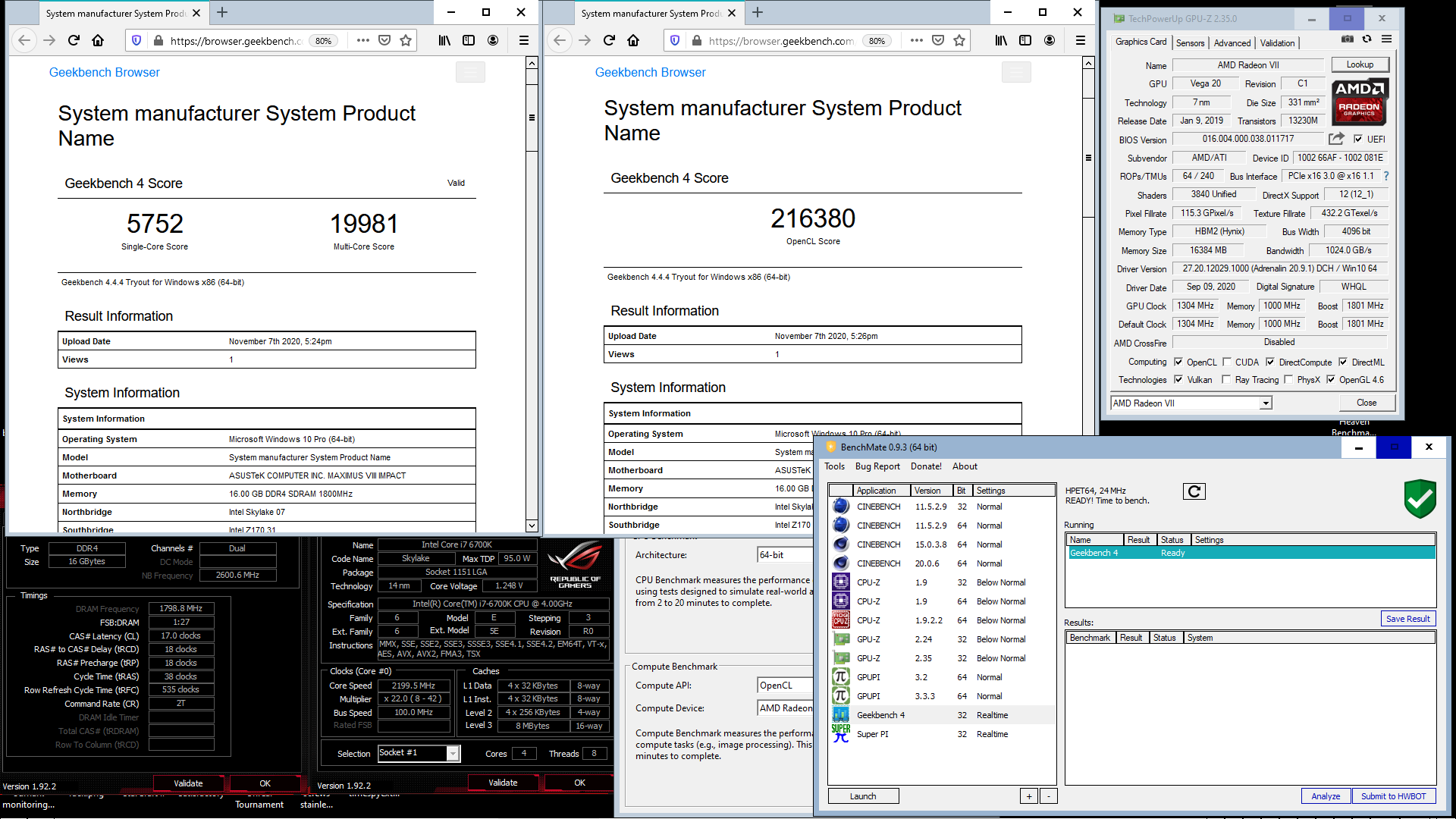Click the minus button under BenchMate application list
This screenshot has height=819, width=1456.
(1049, 796)
